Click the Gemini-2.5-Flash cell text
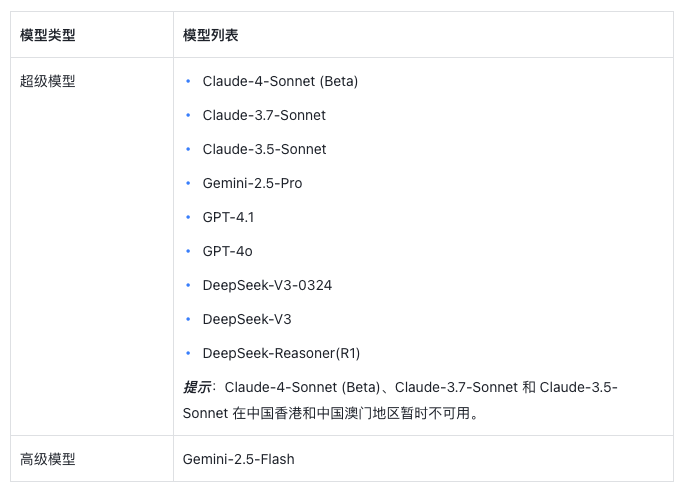Image resolution: width=681 pixels, height=491 pixels. pyautogui.click(x=238, y=459)
